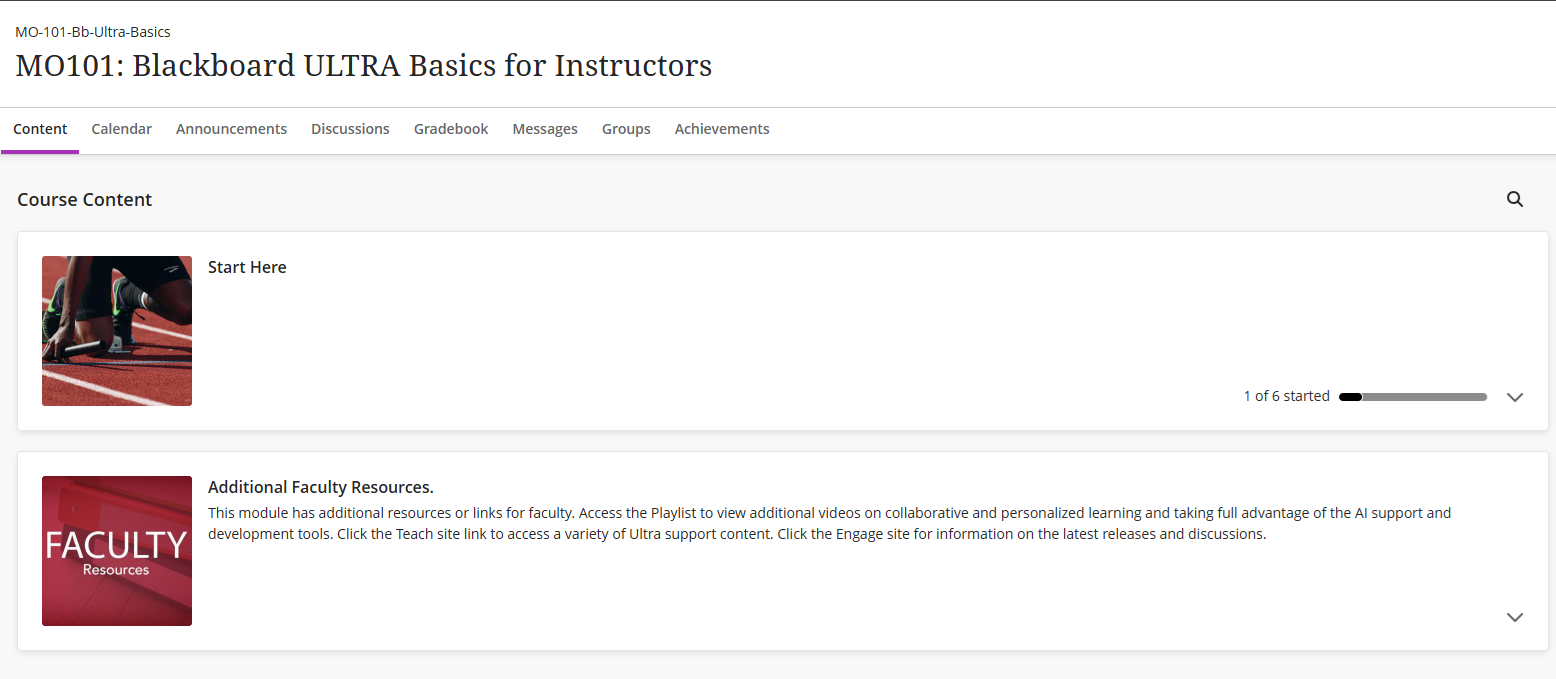1556x679 pixels.
Task: Expand the Start Here module
Action: pos(1515,397)
